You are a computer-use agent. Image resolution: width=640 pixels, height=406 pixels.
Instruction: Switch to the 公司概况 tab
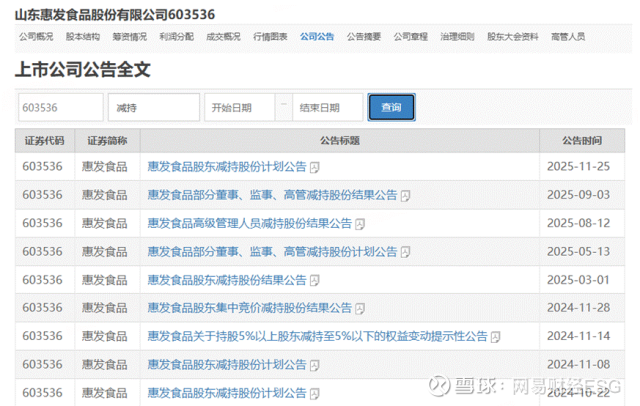[x=36, y=37]
